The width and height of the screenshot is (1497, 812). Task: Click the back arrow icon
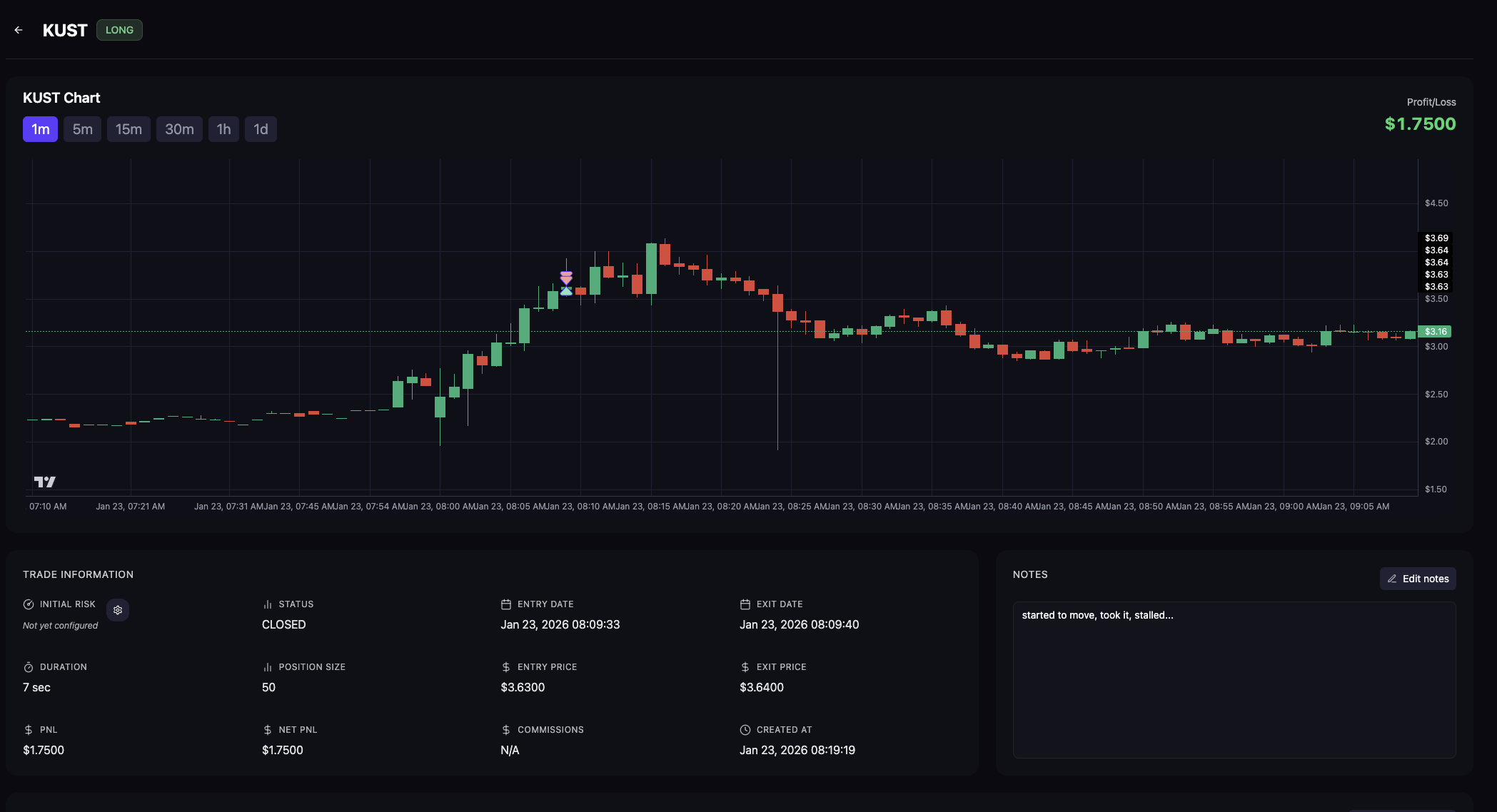(x=19, y=30)
